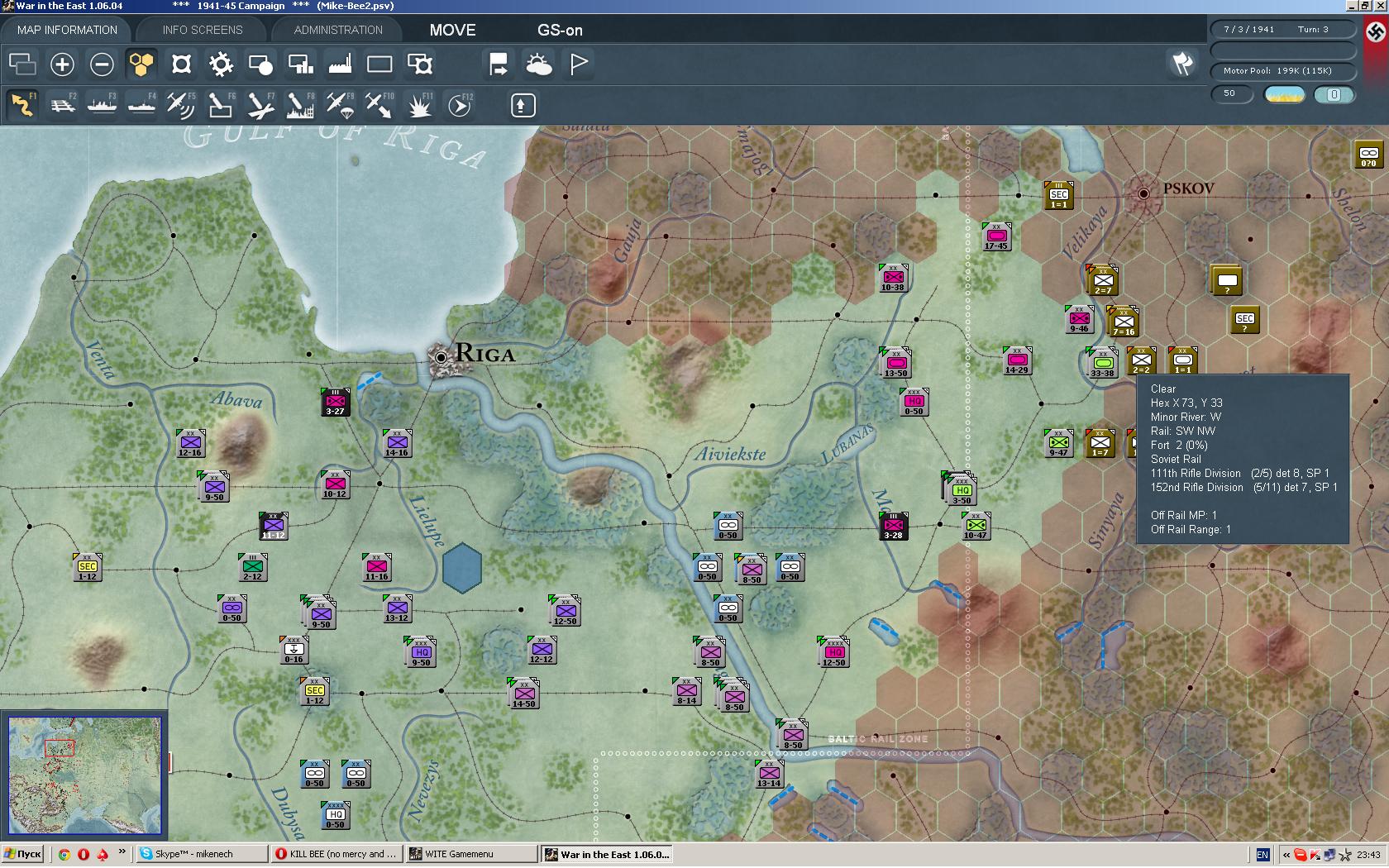The height and width of the screenshot is (868, 1389).
Task: Select the F6 bomb mode icon
Action: tap(221, 105)
